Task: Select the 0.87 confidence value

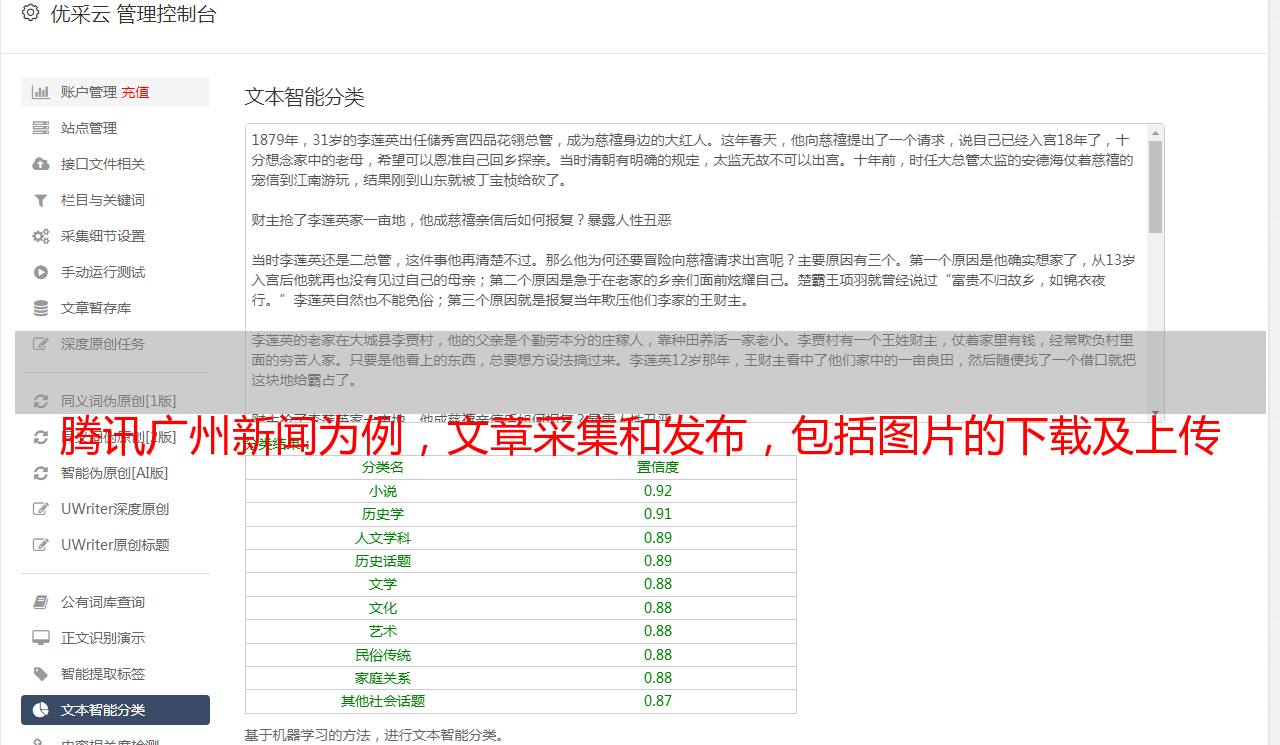Action: [x=658, y=701]
